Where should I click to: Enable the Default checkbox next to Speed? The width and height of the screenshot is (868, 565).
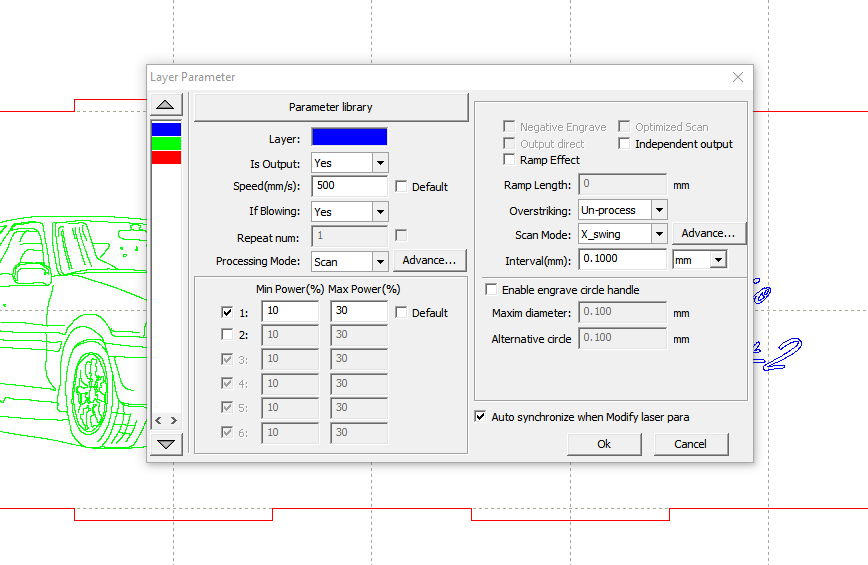click(401, 186)
